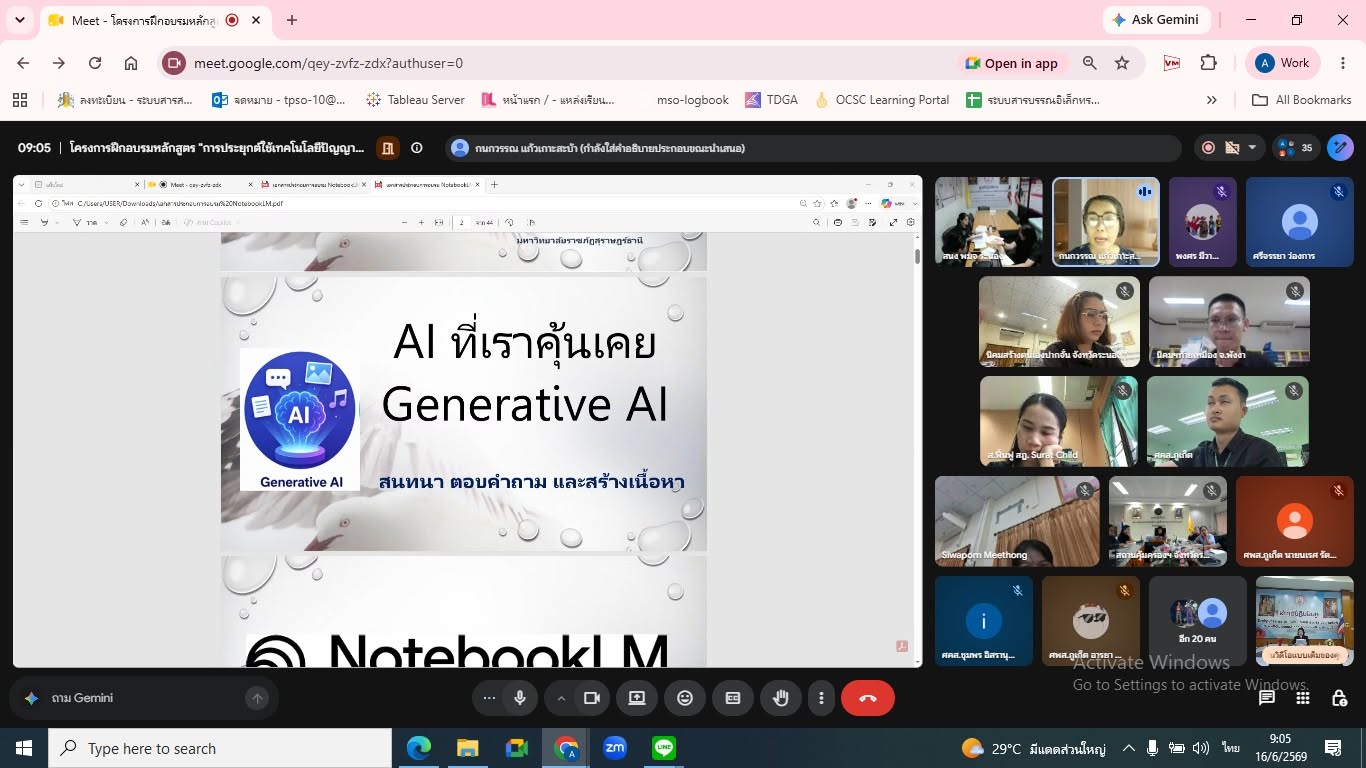Turn off the camera in Meet
Viewport: 1366px width, 768px height.
coord(592,699)
